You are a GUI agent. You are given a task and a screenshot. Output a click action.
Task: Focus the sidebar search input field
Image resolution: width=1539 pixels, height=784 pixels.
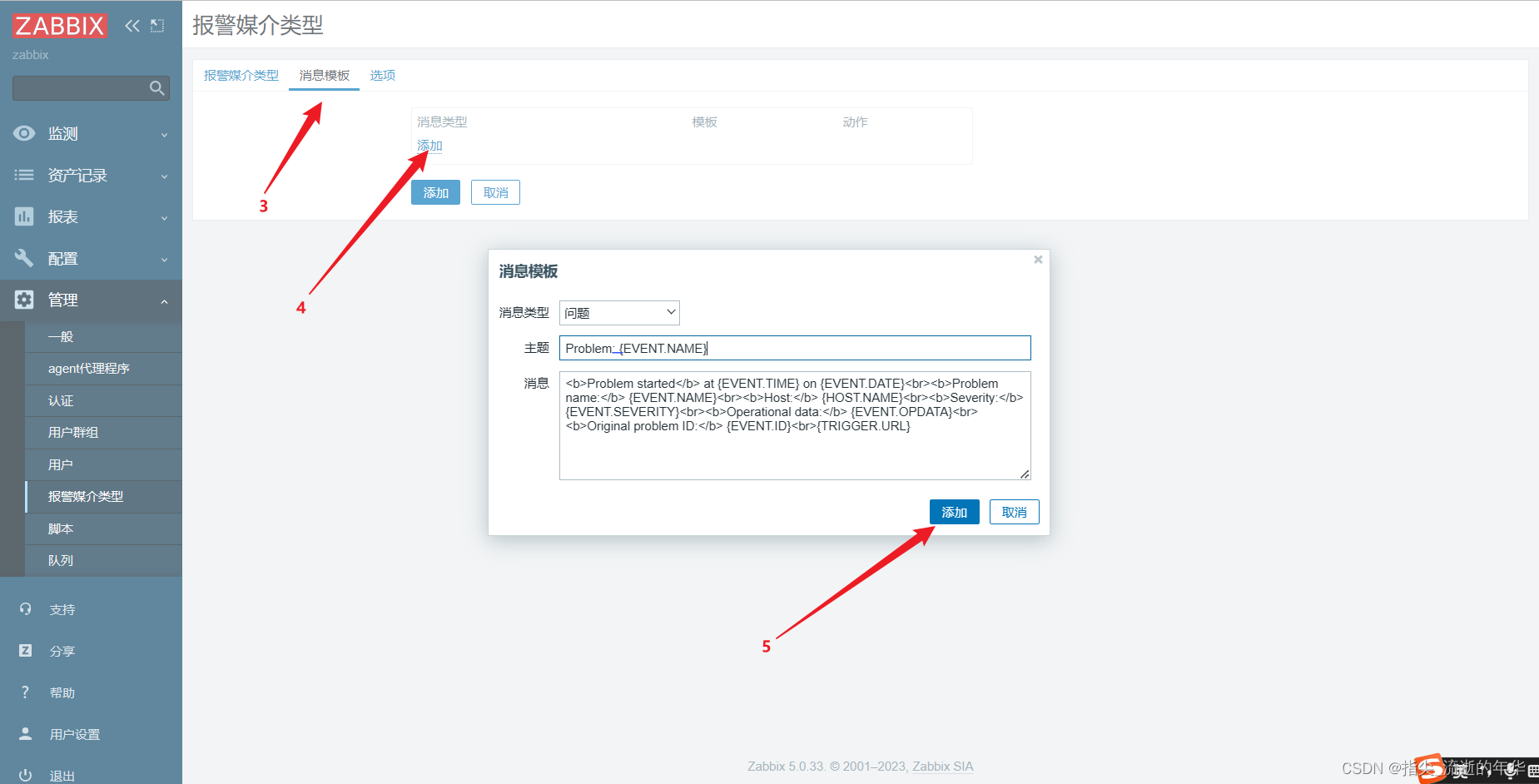pyautogui.click(x=81, y=88)
